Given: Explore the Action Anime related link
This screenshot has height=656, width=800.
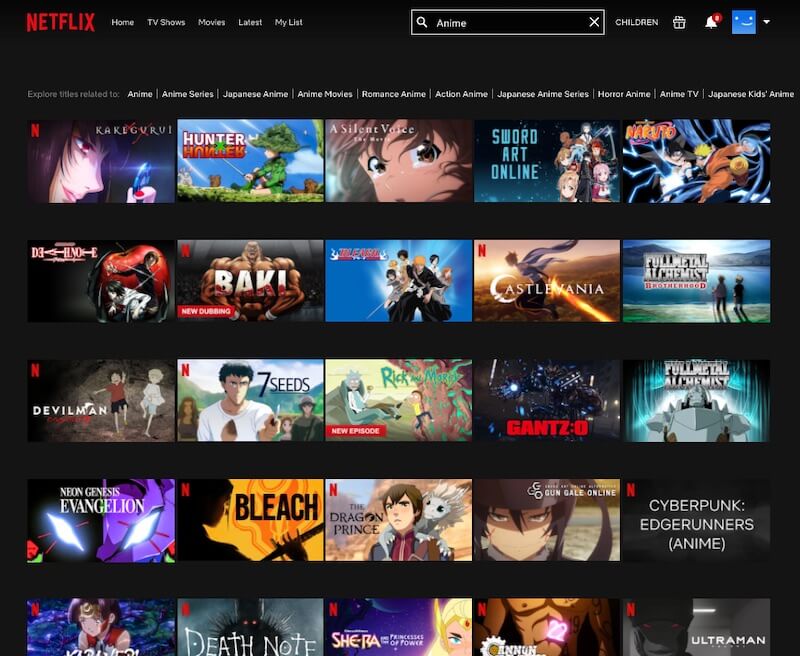Looking at the screenshot, I should point(461,94).
